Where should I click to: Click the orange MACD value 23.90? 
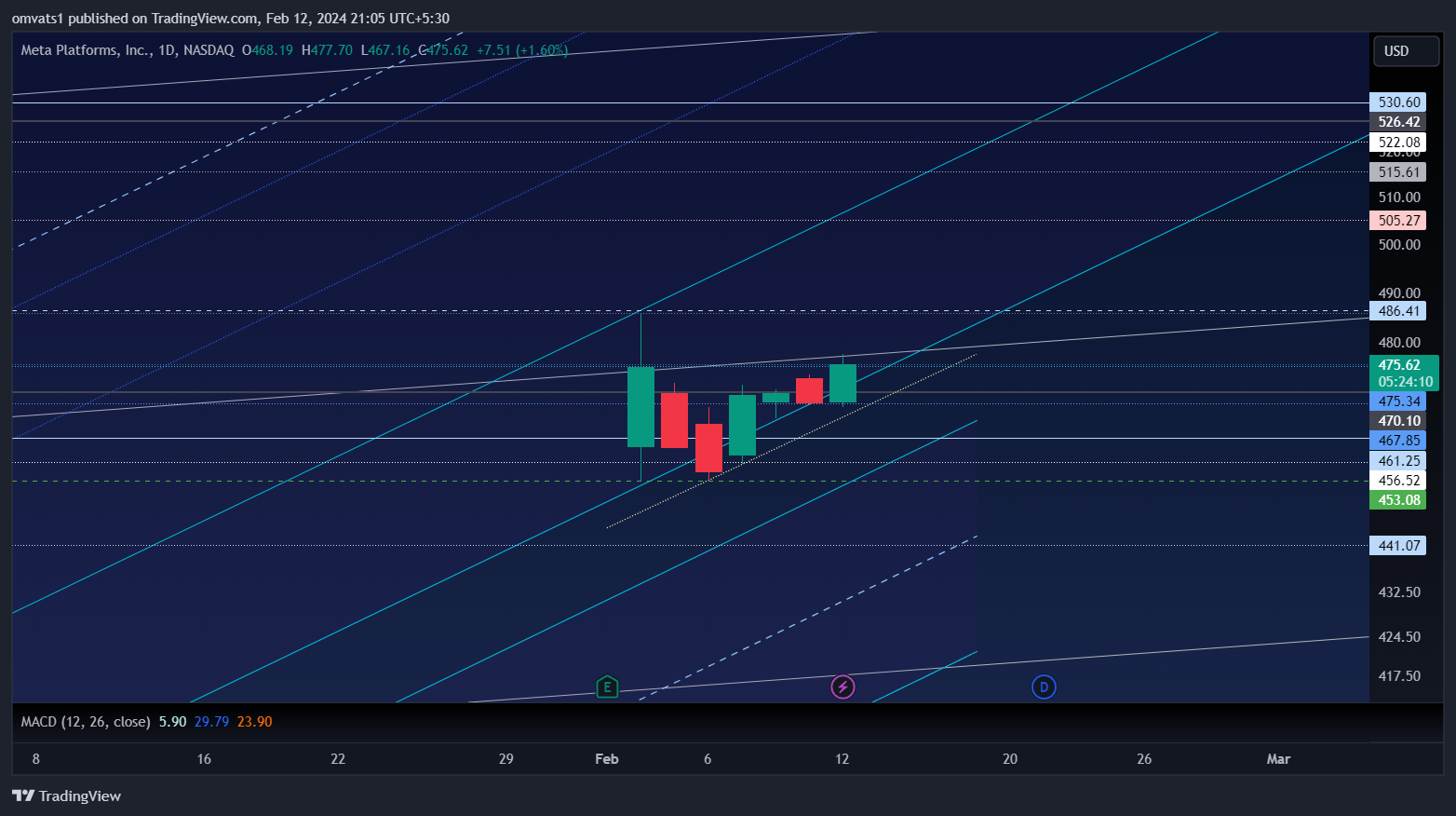point(254,722)
